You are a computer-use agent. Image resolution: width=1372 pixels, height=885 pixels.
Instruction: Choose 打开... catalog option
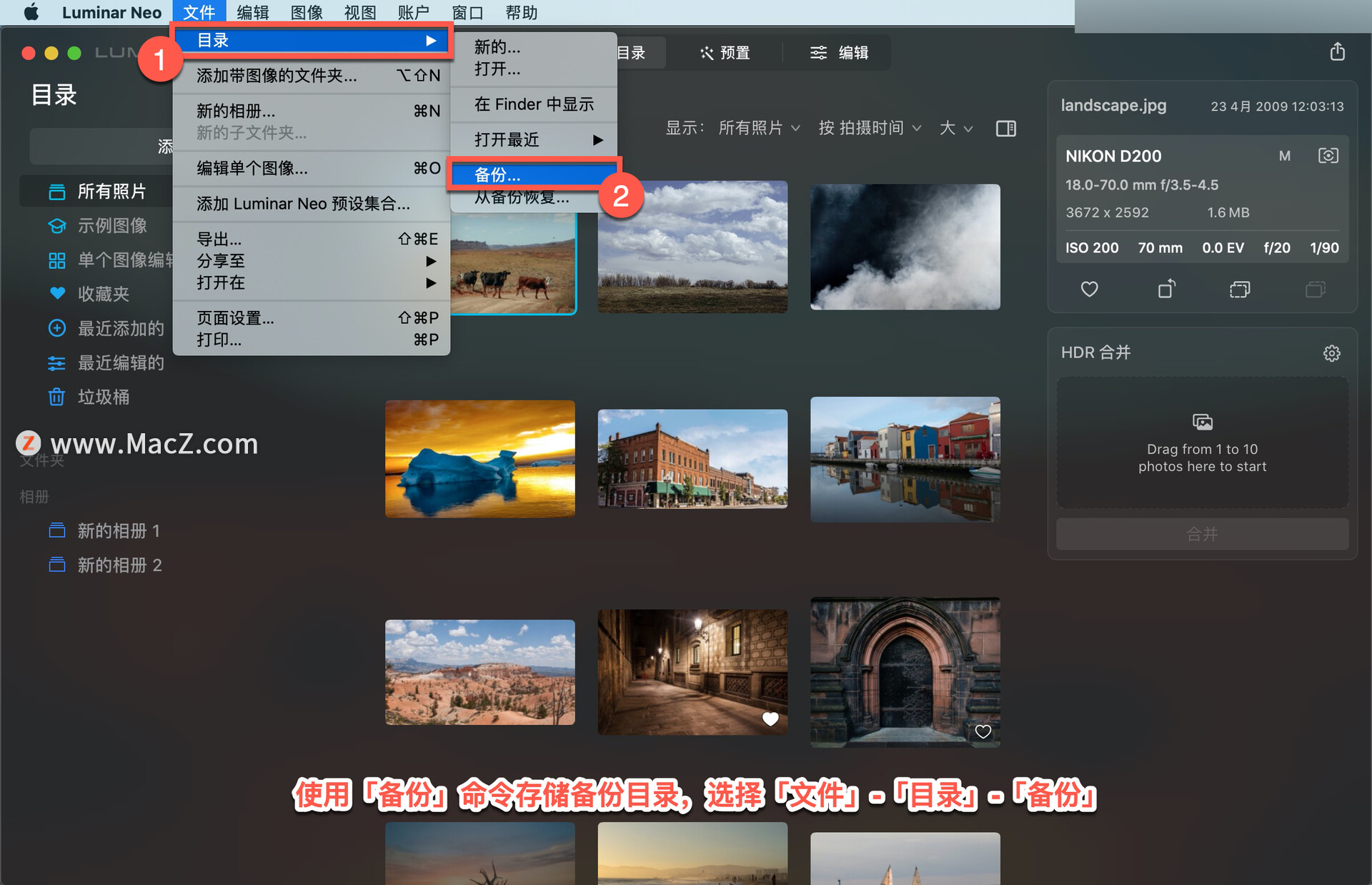pos(534,69)
